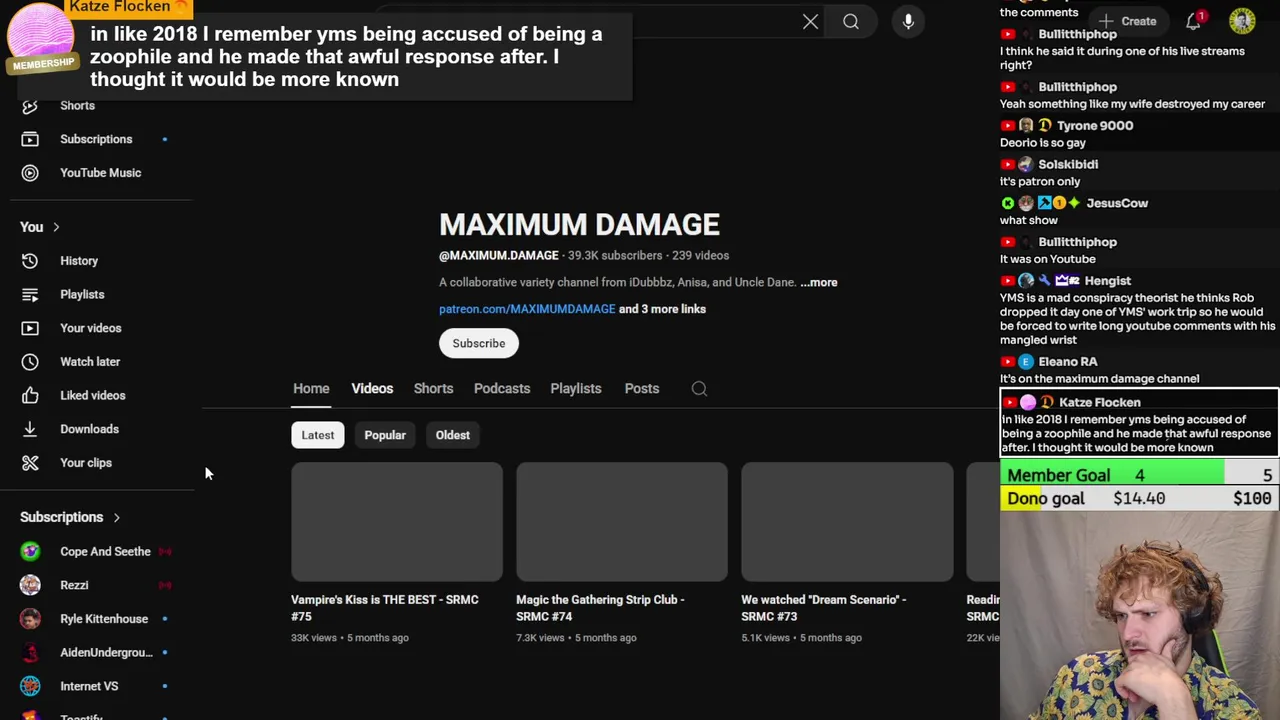1280x720 pixels.
Task: Switch to the Videos tab
Action: [x=372, y=388]
